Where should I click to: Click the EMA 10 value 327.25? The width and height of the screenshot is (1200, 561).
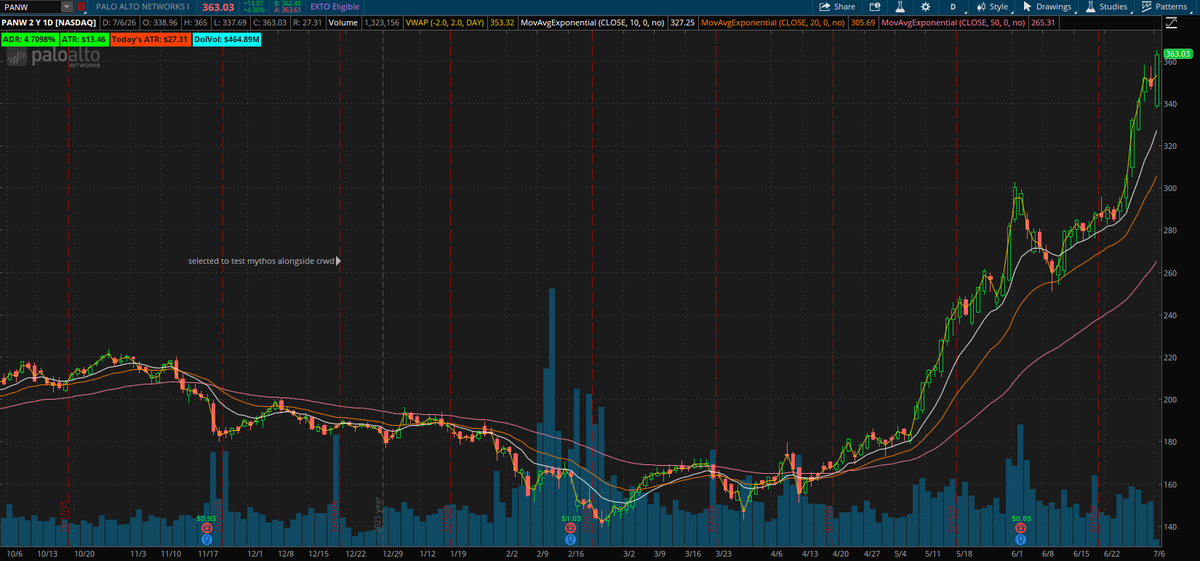[683, 21]
